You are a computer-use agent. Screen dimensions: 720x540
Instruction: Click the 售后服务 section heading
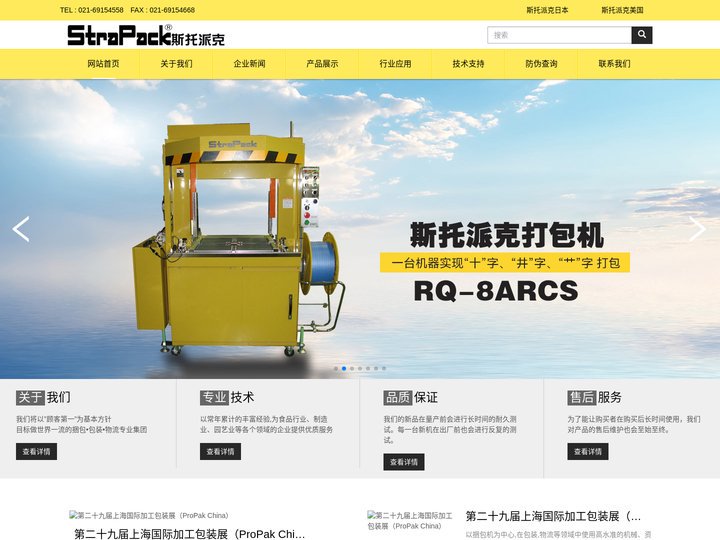[594, 397]
